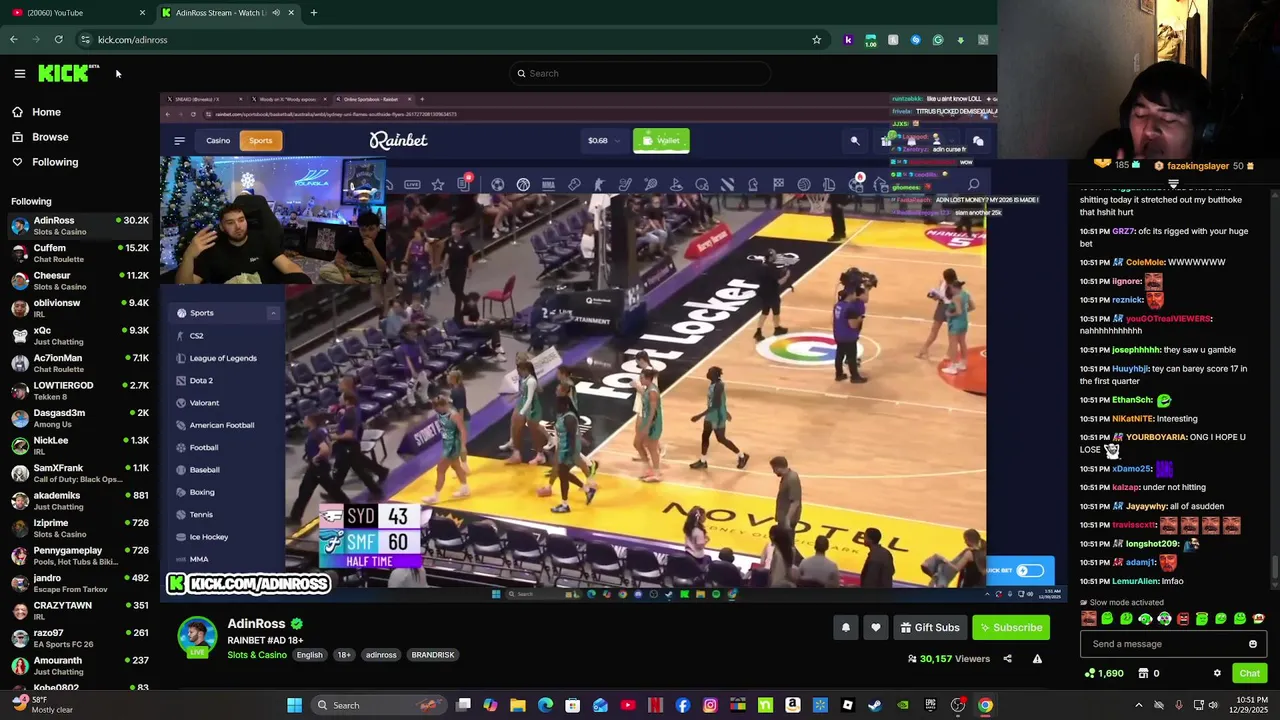Image resolution: width=1280 pixels, height=720 pixels.
Task: Open Netflix from the taskbar
Action: point(655,705)
